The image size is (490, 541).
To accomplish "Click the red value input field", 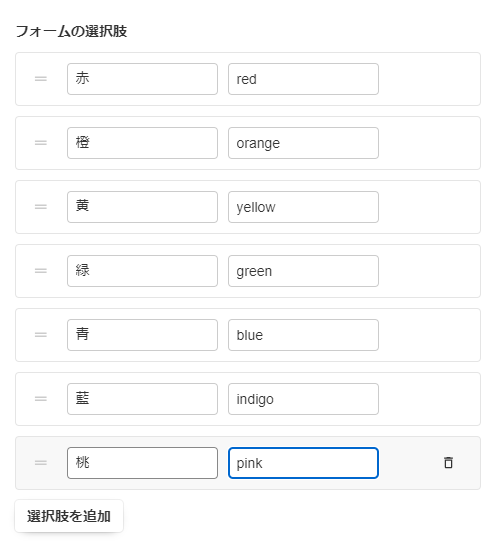I will (303, 79).
